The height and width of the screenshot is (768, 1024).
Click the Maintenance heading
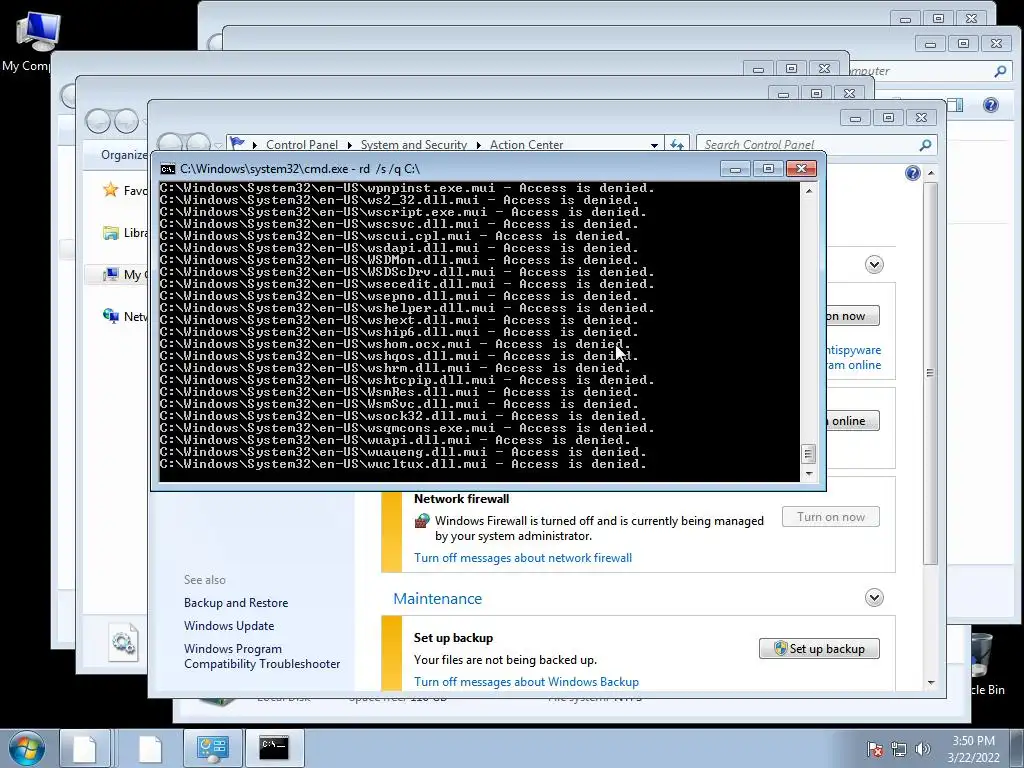[x=438, y=599]
